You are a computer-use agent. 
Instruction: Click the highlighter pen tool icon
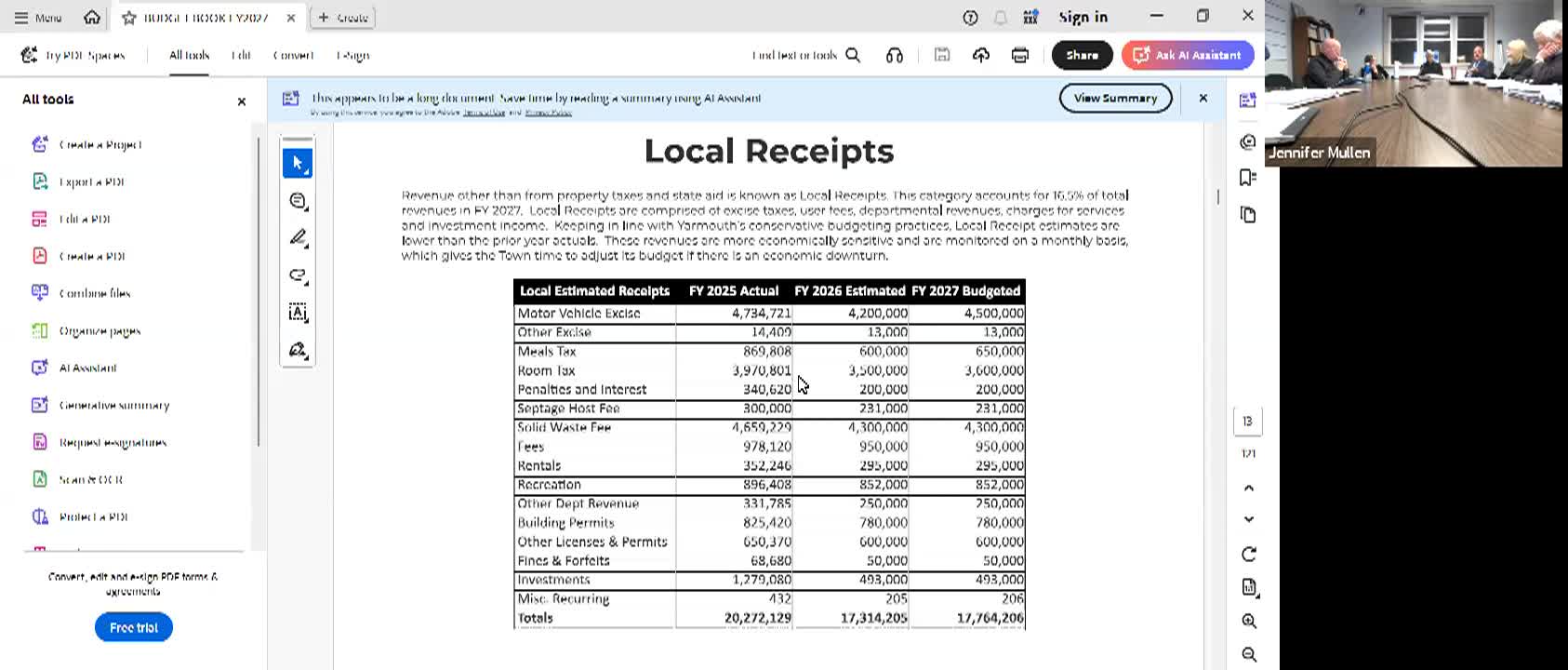(298, 238)
